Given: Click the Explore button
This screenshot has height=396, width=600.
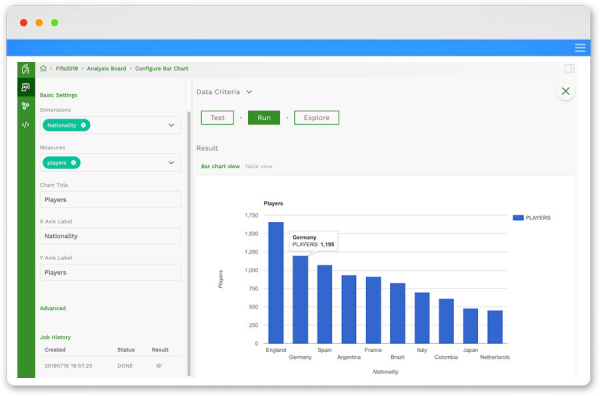Looking at the screenshot, I should click(316, 118).
